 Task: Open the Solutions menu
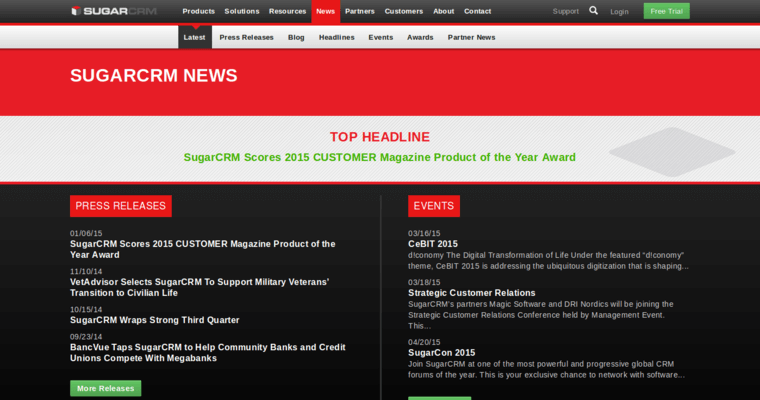[242, 11]
